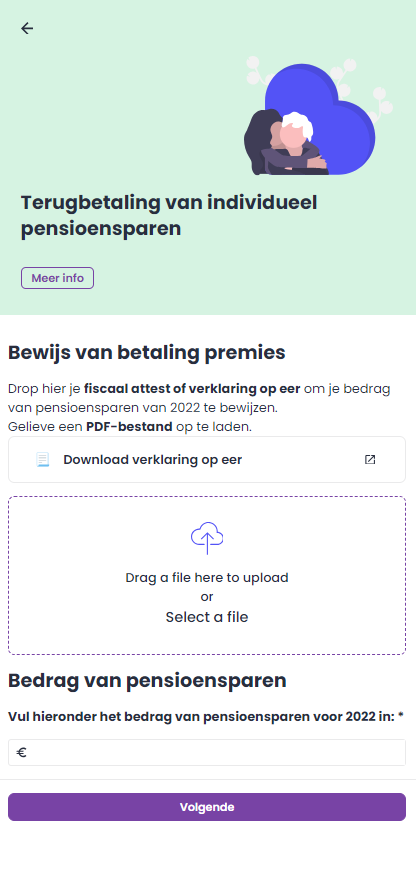Focus the pensioensparen amount input field
Viewport: 416px width, 882px height.
click(207, 752)
